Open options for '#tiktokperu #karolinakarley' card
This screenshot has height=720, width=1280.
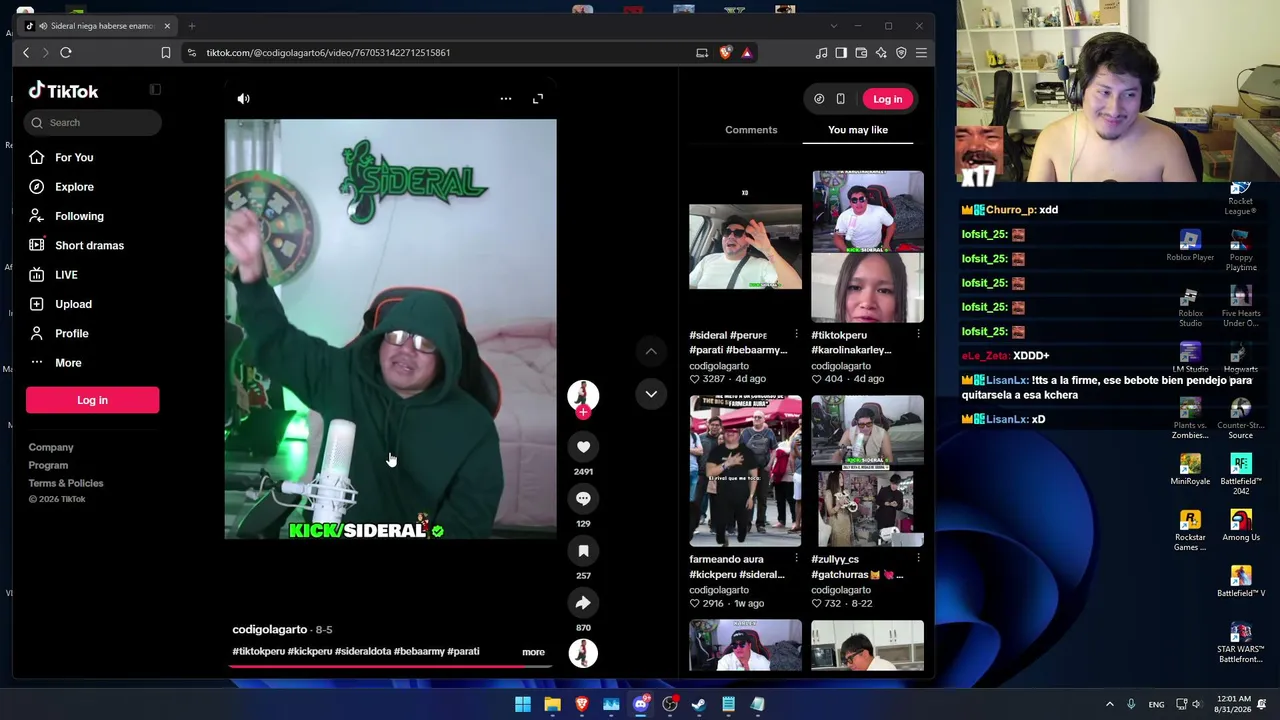[918, 335]
